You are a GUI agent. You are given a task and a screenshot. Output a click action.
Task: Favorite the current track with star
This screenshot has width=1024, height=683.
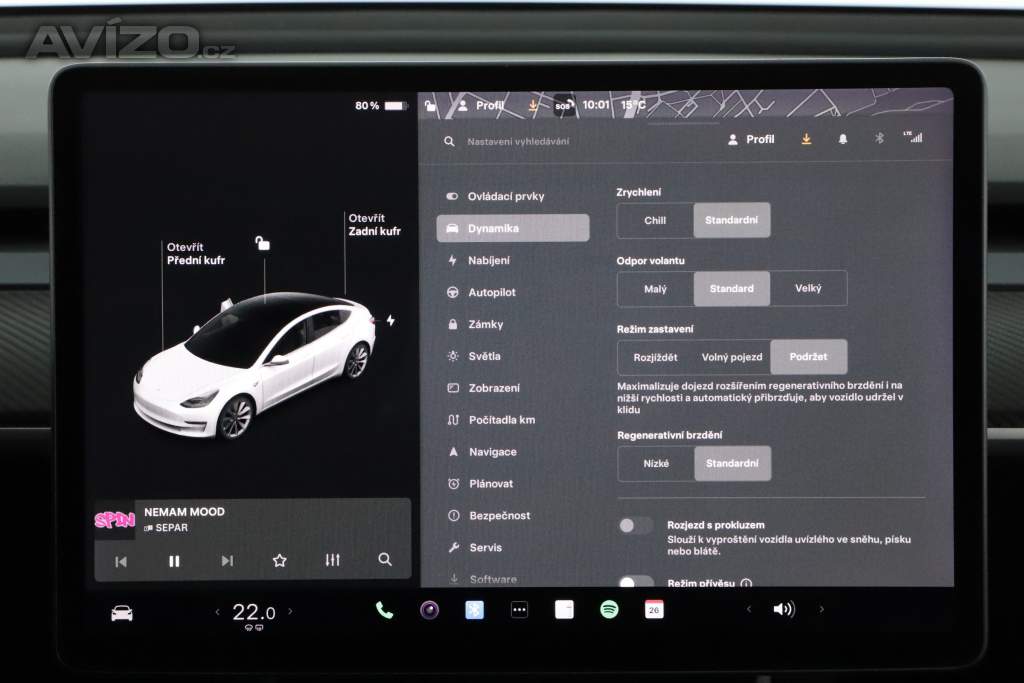pos(280,560)
